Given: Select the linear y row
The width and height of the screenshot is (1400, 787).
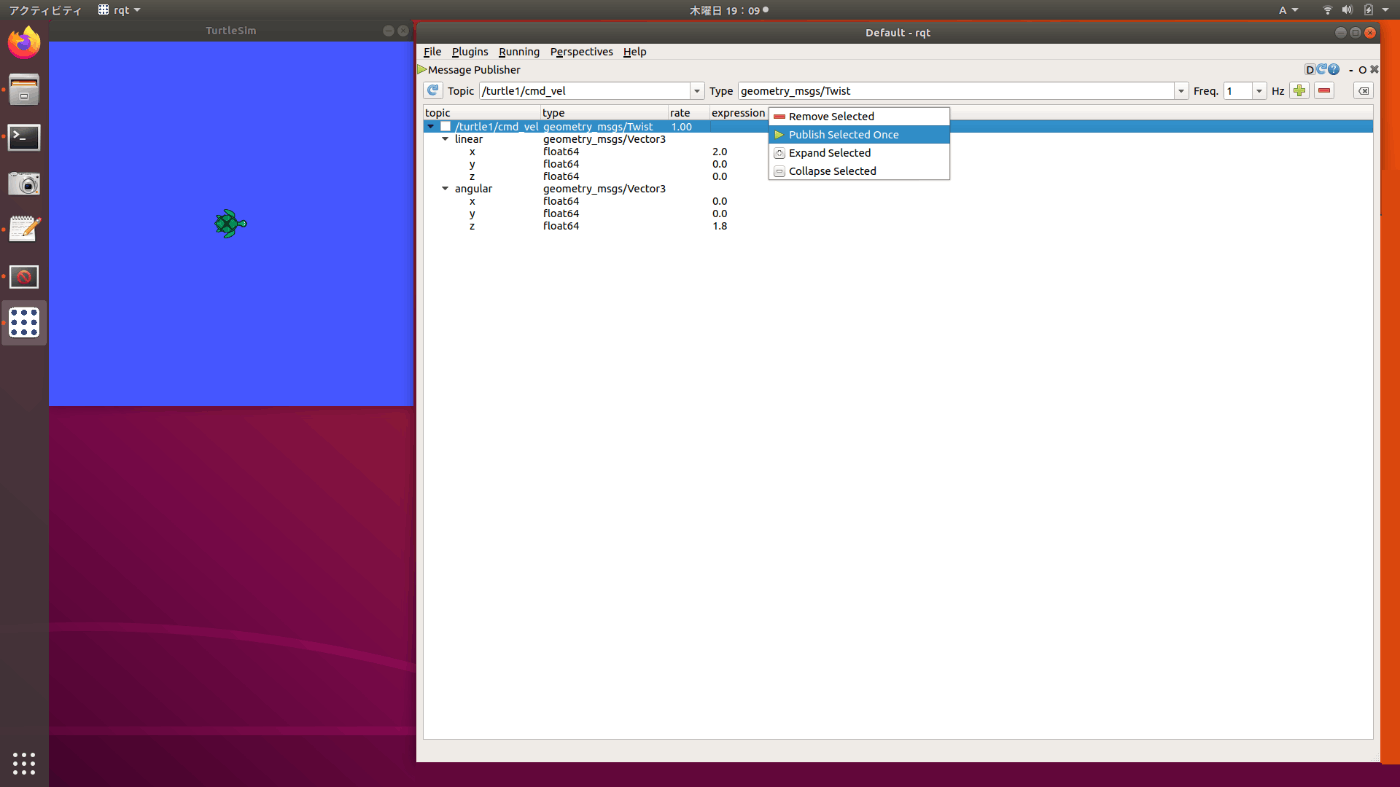Looking at the screenshot, I should tap(898, 164).
